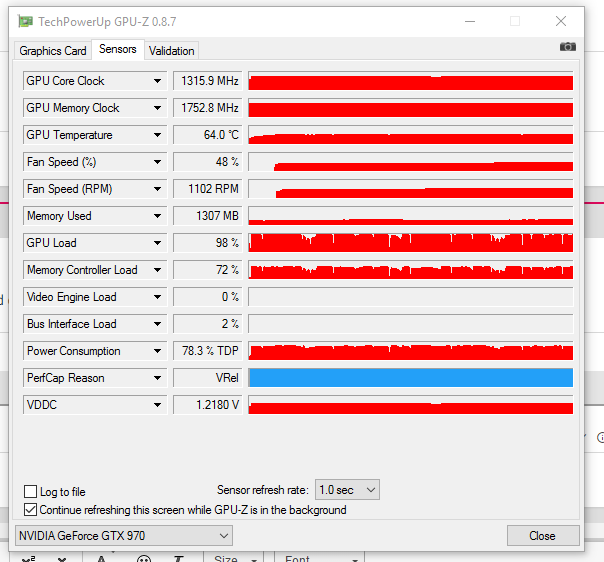Image resolution: width=604 pixels, height=562 pixels.
Task: Open the Validation tab
Action: coord(171,51)
